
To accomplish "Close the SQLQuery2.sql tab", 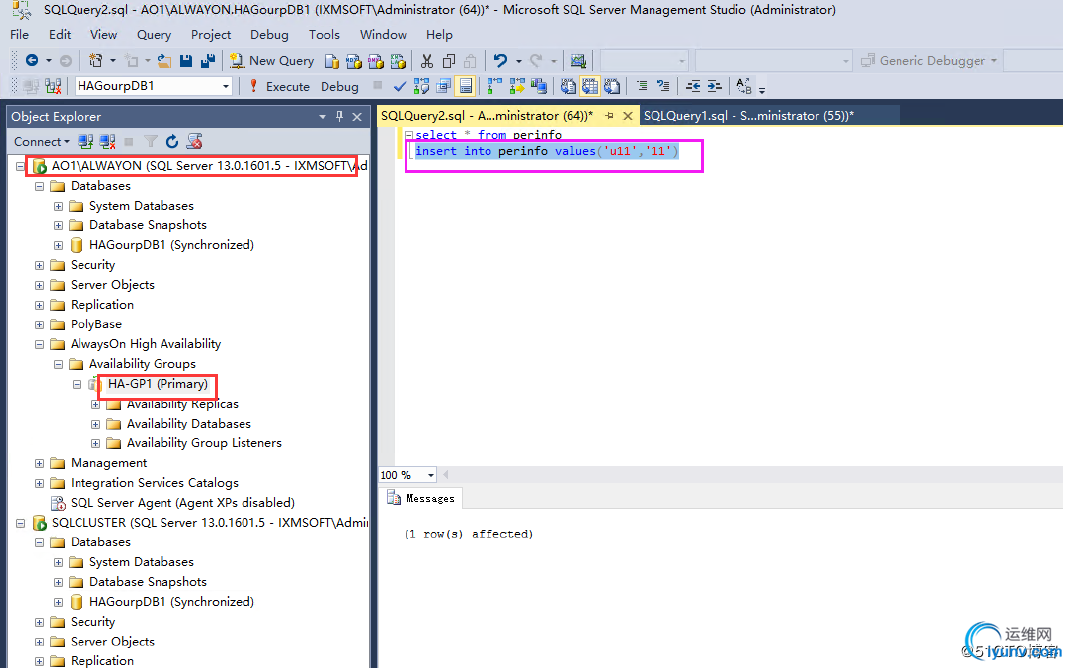I will 628,116.
